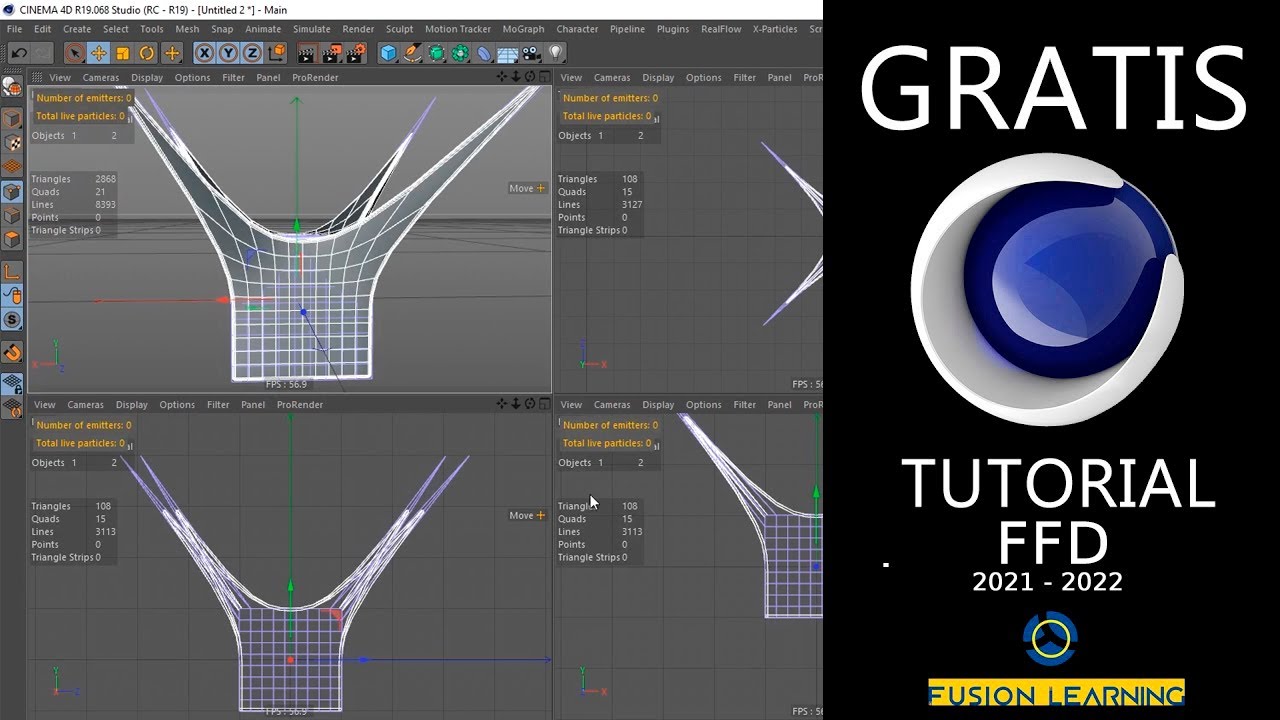
Task: Click the Planar Workplane icon
Action: [x=12, y=407]
